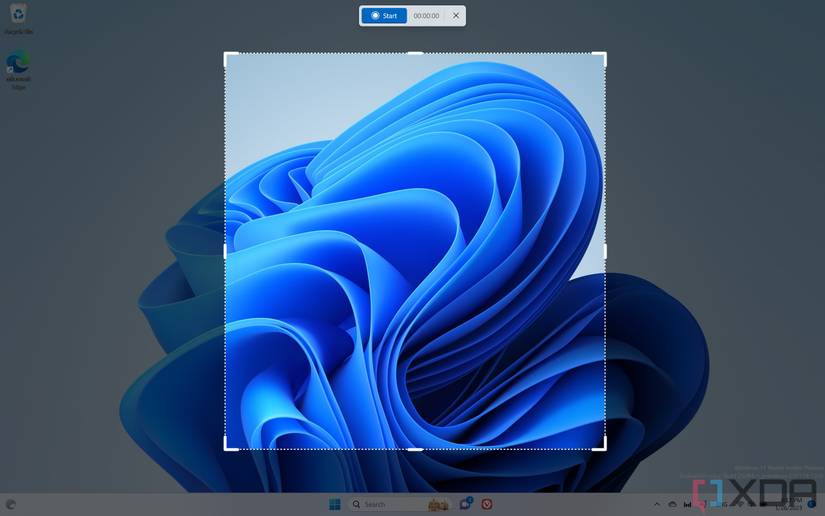Viewport: 825px width, 516px height.
Task: Click the right edge middle selection handle
Action: [605, 251]
